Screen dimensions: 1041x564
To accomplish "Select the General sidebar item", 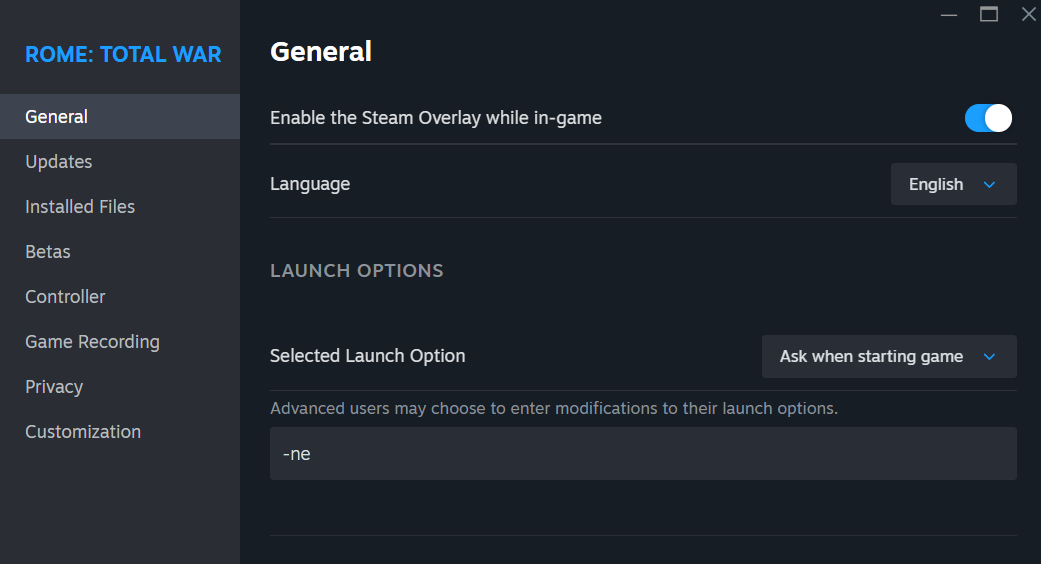I will (x=120, y=117).
